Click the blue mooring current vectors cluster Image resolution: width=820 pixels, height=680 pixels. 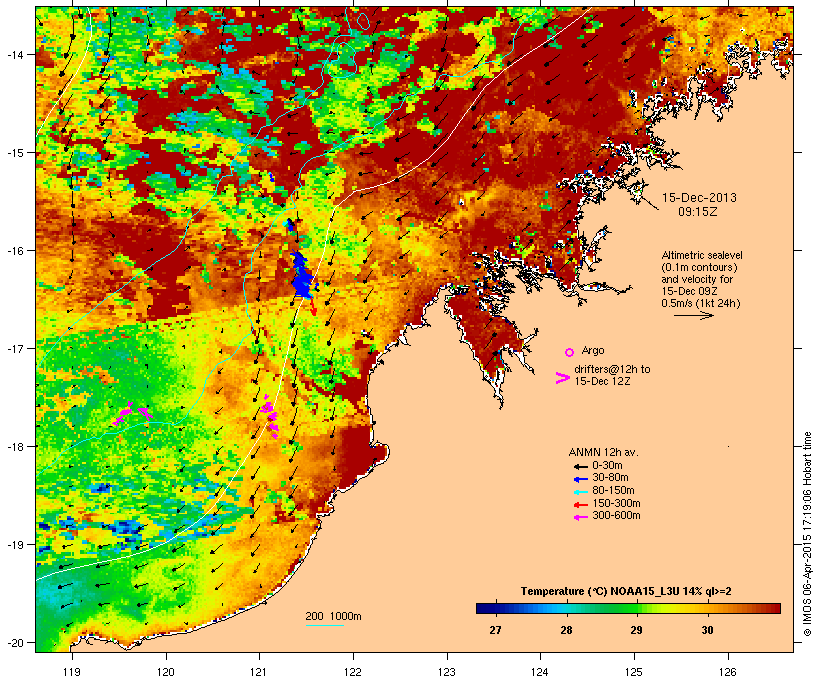tap(302, 276)
